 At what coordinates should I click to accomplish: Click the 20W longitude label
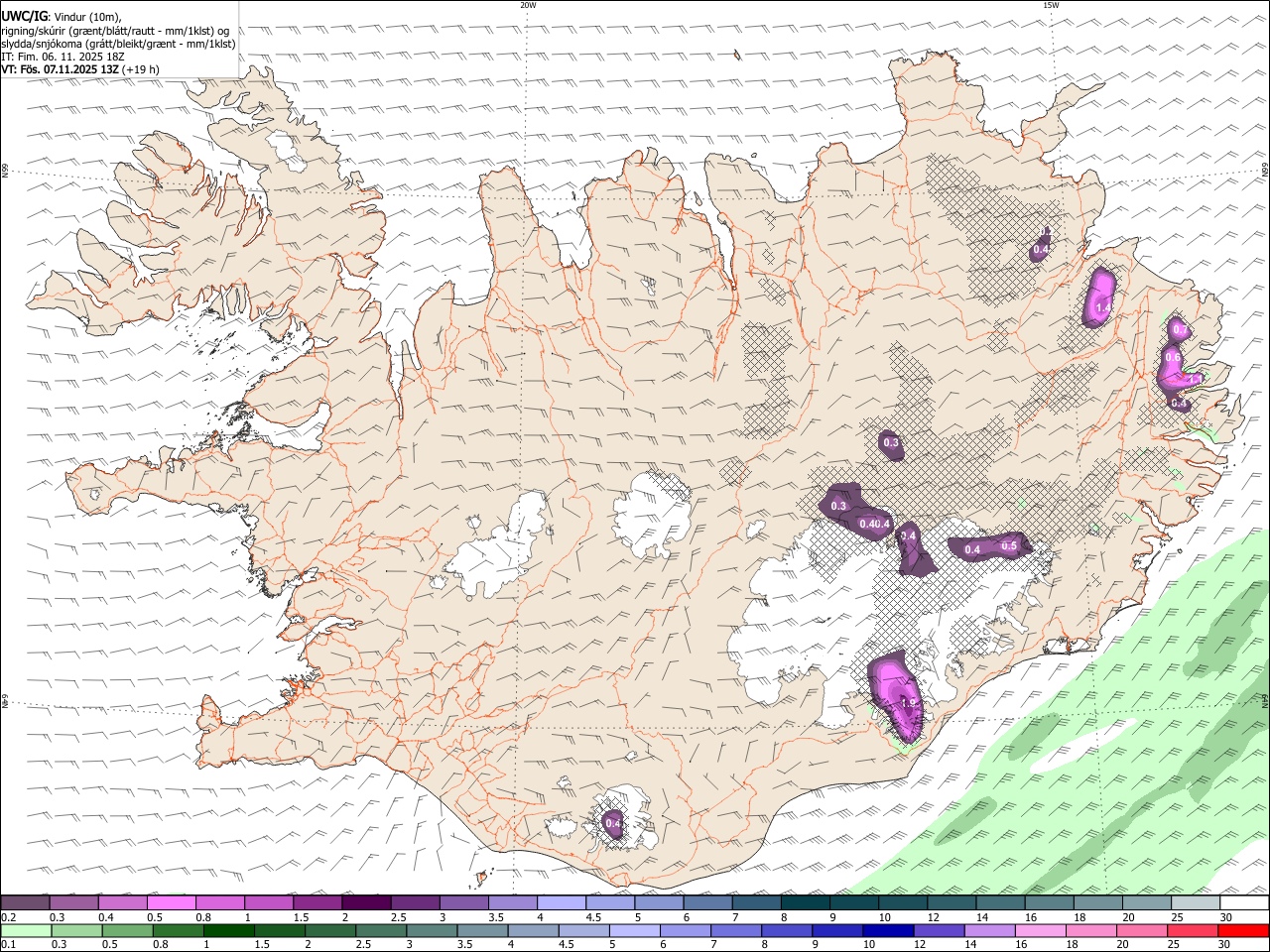tap(528, 5)
